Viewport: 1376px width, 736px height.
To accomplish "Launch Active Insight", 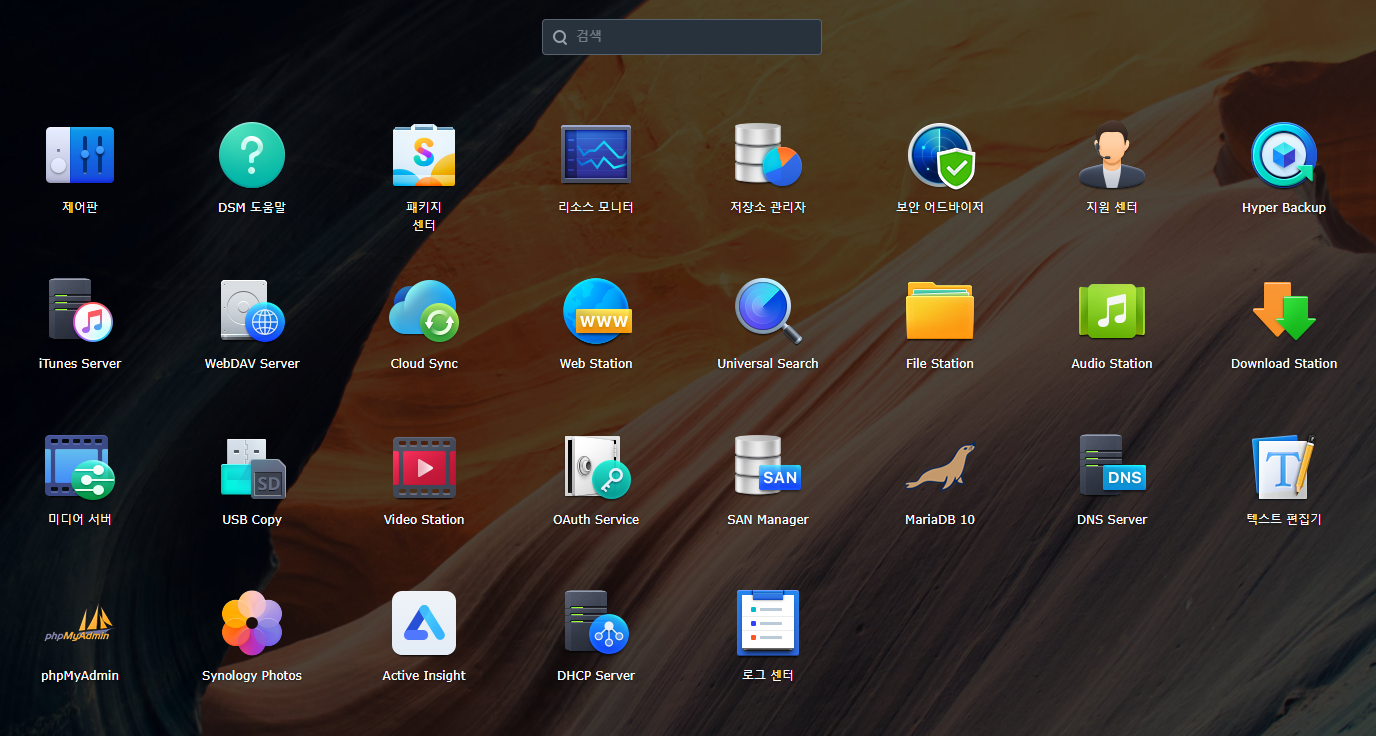I will coord(424,623).
